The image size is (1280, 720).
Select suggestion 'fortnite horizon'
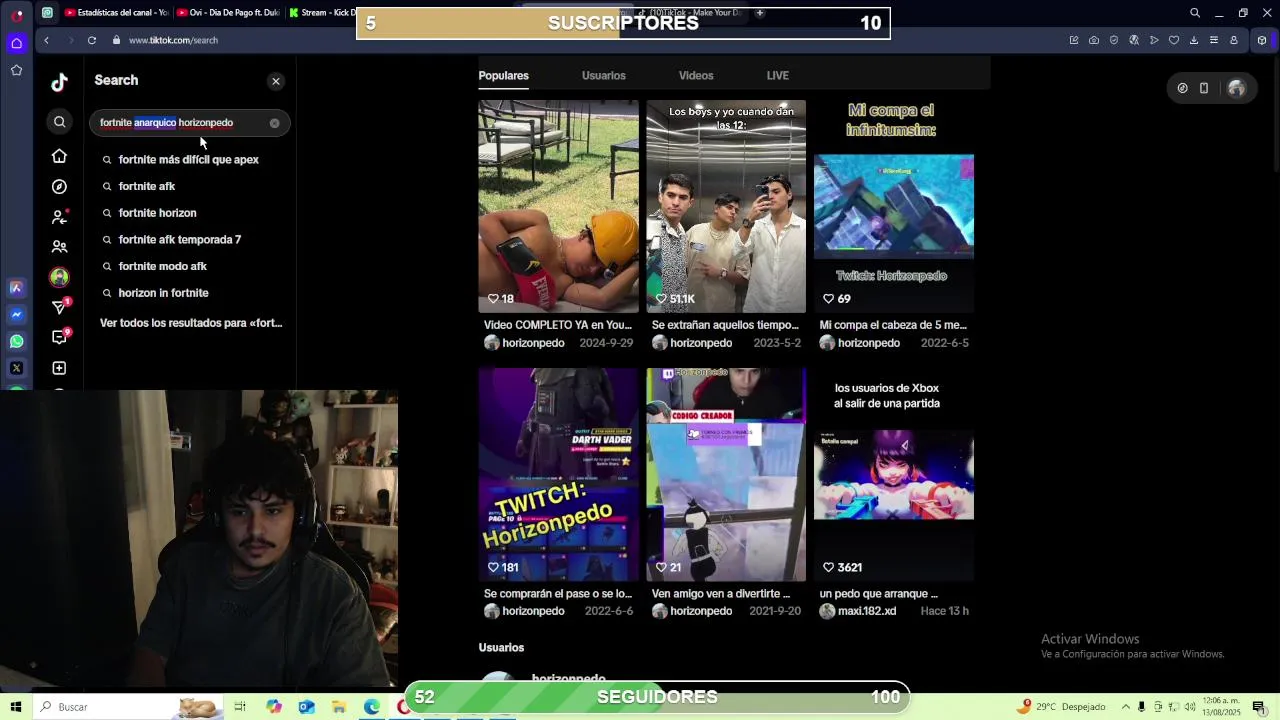click(x=157, y=213)
